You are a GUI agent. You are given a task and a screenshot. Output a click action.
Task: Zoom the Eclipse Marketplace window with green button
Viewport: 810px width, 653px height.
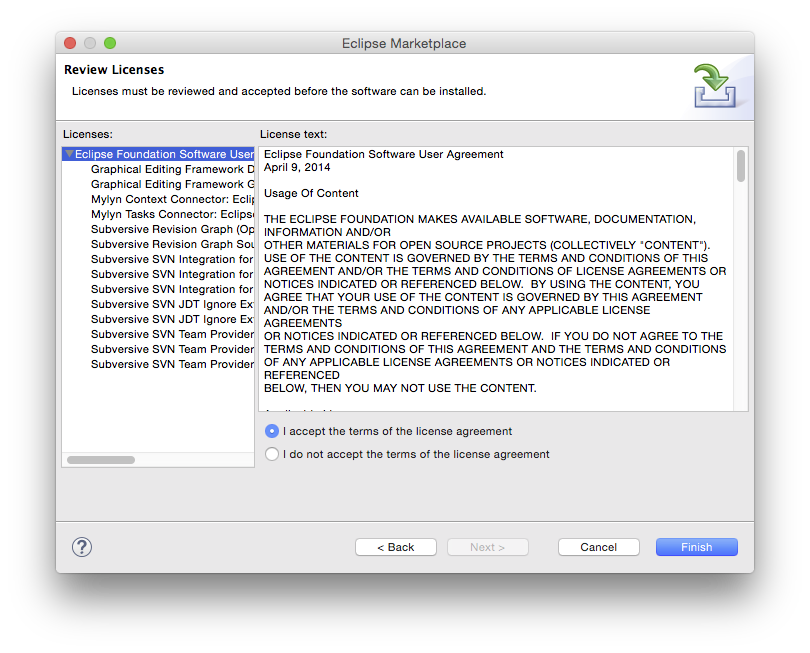pos(110,43)
